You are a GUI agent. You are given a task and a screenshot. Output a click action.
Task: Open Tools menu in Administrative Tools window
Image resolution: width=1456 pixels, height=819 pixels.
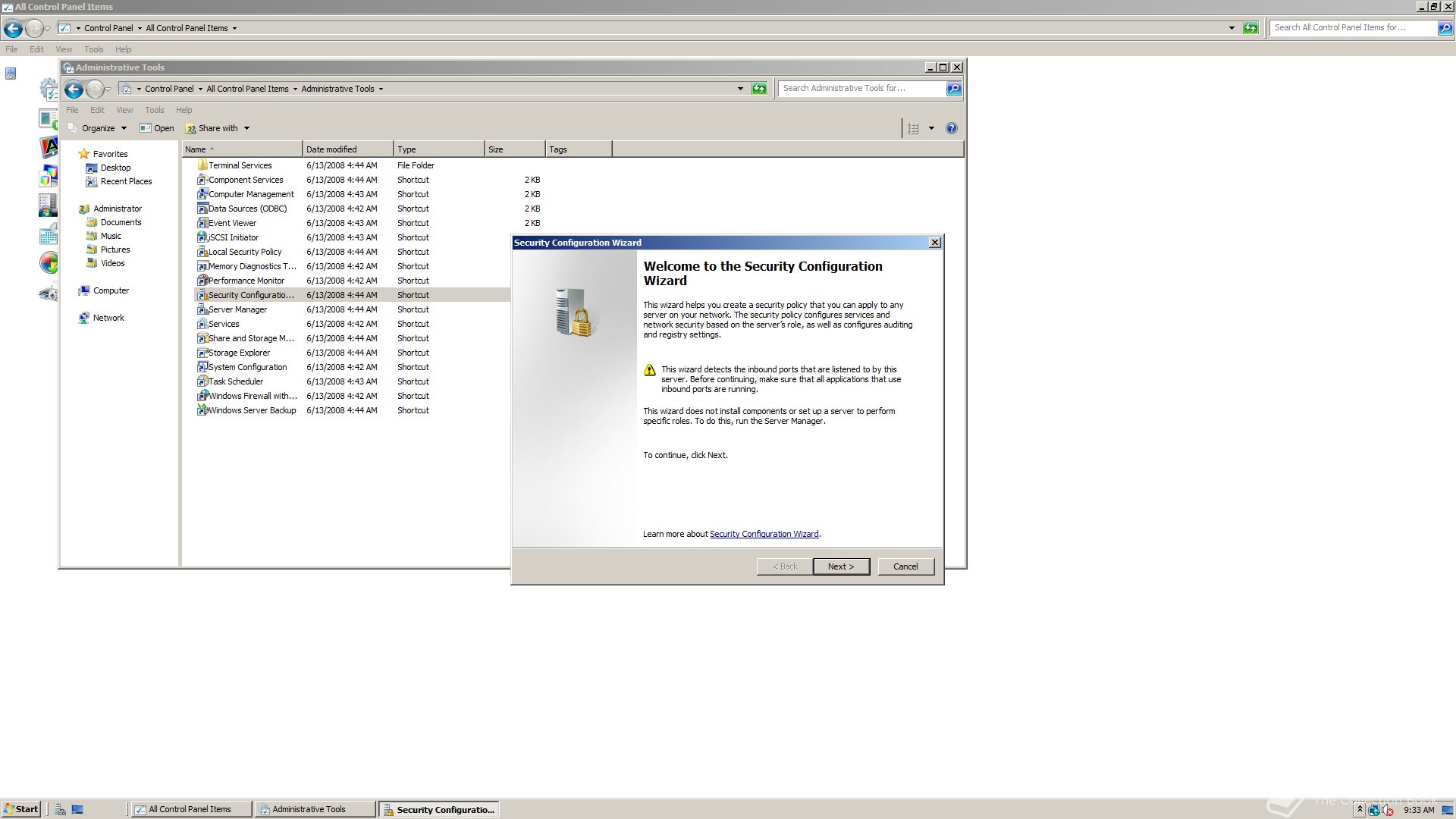(154, 110)
